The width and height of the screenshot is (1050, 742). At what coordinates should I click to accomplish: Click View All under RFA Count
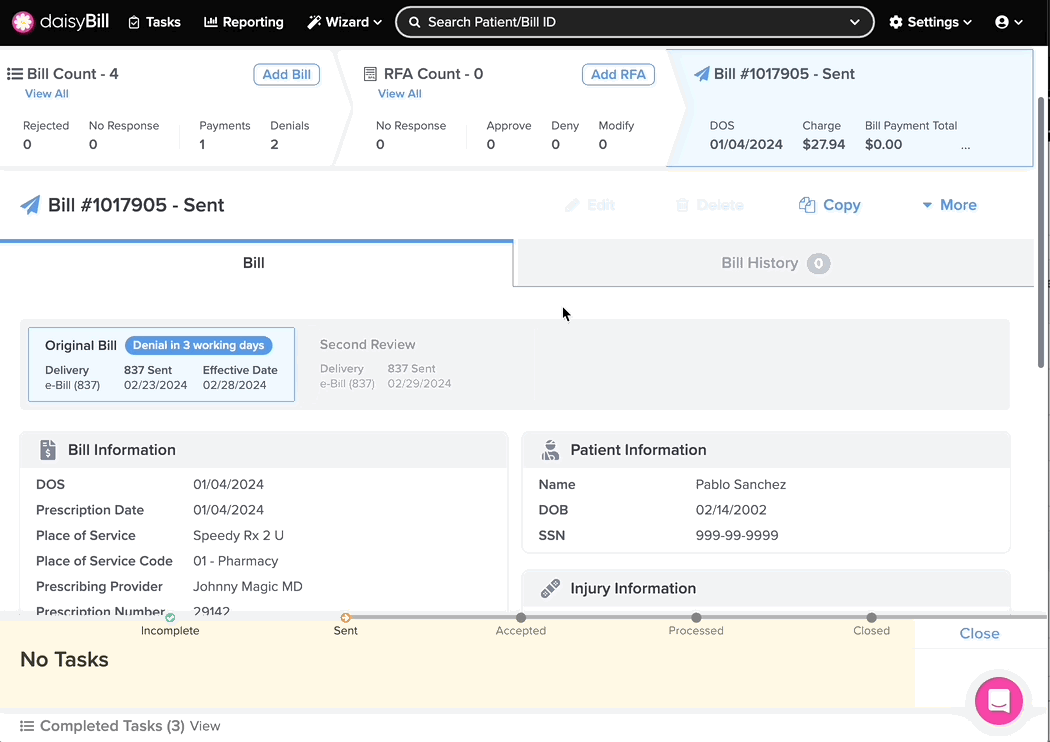[400, 94]
